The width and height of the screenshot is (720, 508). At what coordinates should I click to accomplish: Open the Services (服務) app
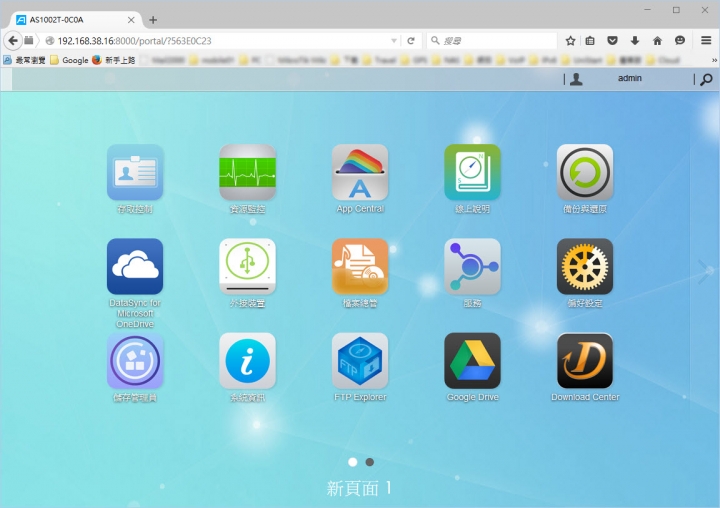tap(472, 266)
